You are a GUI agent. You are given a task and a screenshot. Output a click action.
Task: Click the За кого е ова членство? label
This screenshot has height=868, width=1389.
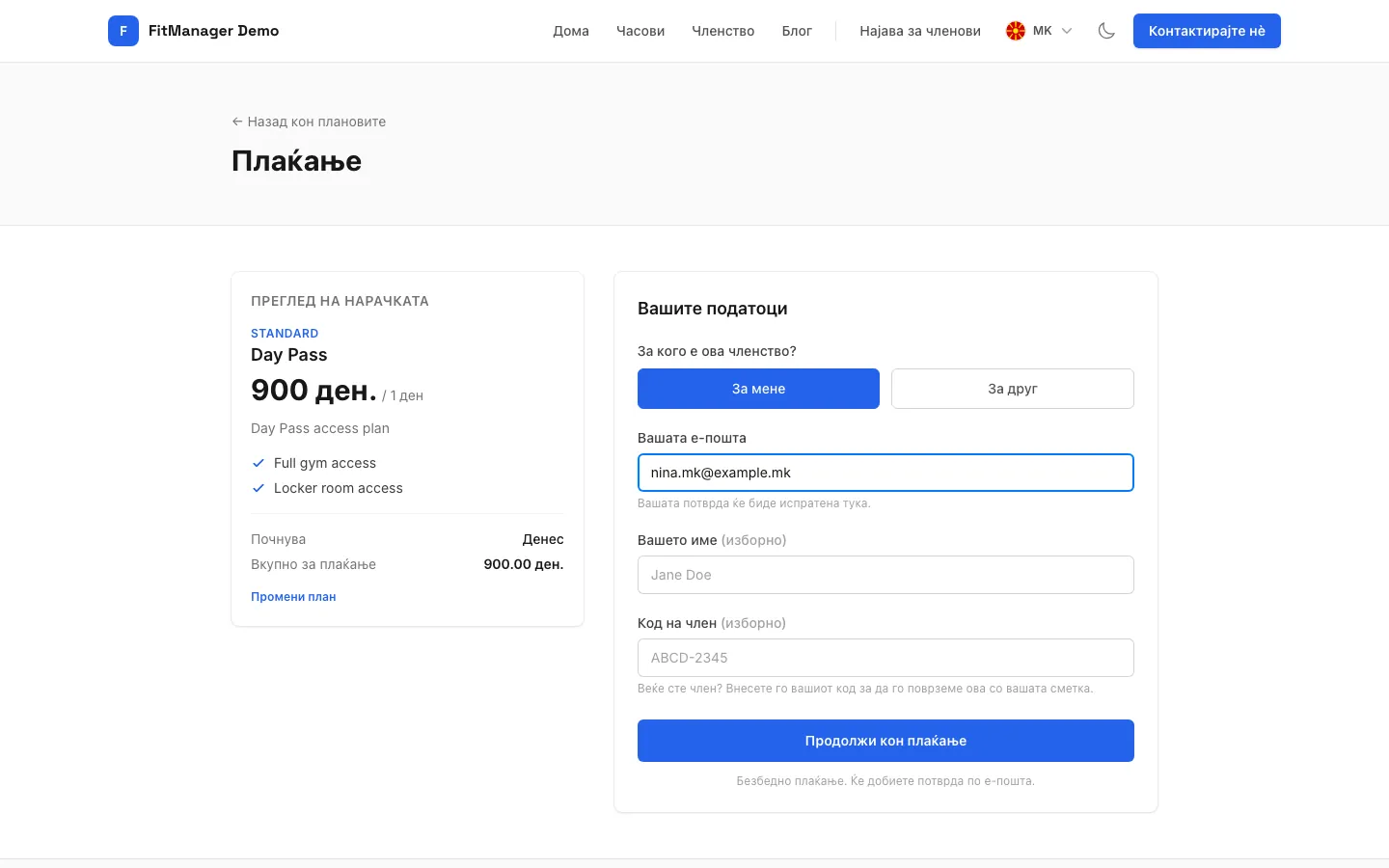(x=717, y=351)
